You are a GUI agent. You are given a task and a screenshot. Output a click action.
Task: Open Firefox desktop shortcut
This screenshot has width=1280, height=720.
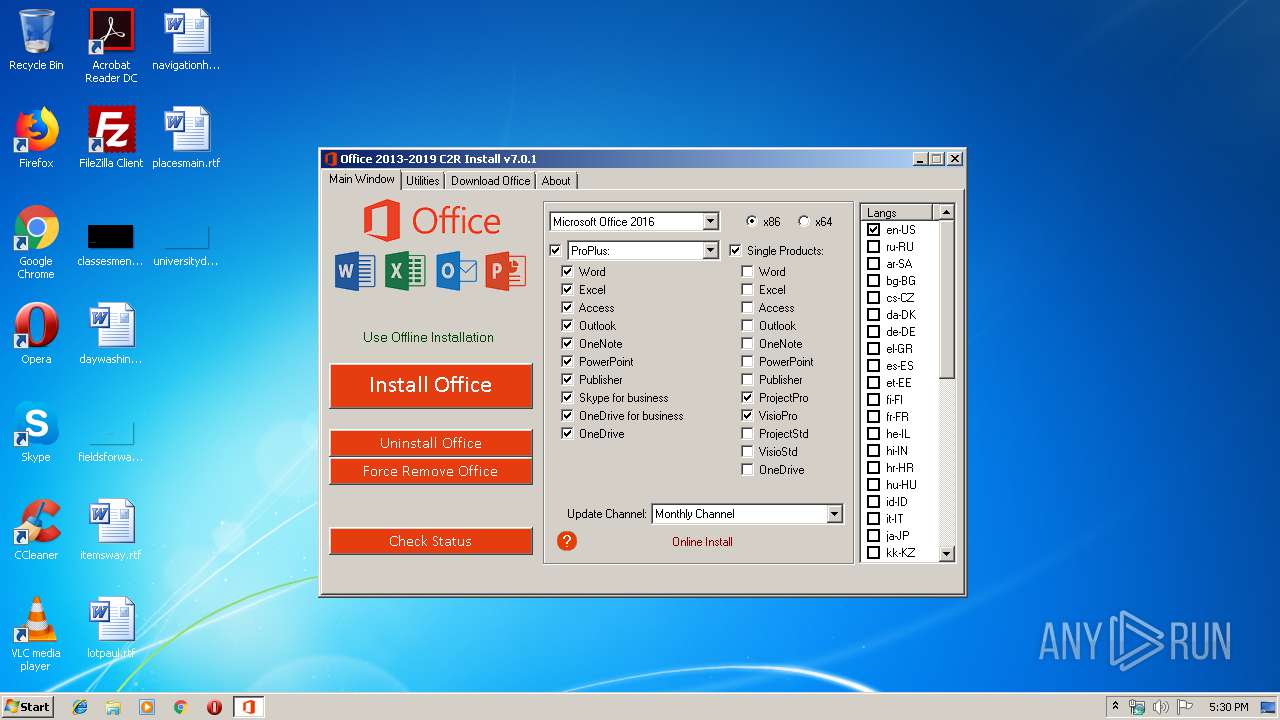[36, 138]
